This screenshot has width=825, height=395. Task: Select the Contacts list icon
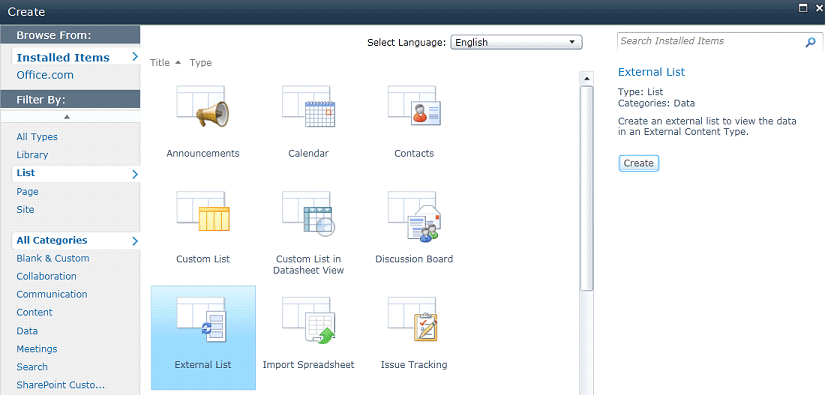coord(414,105)
